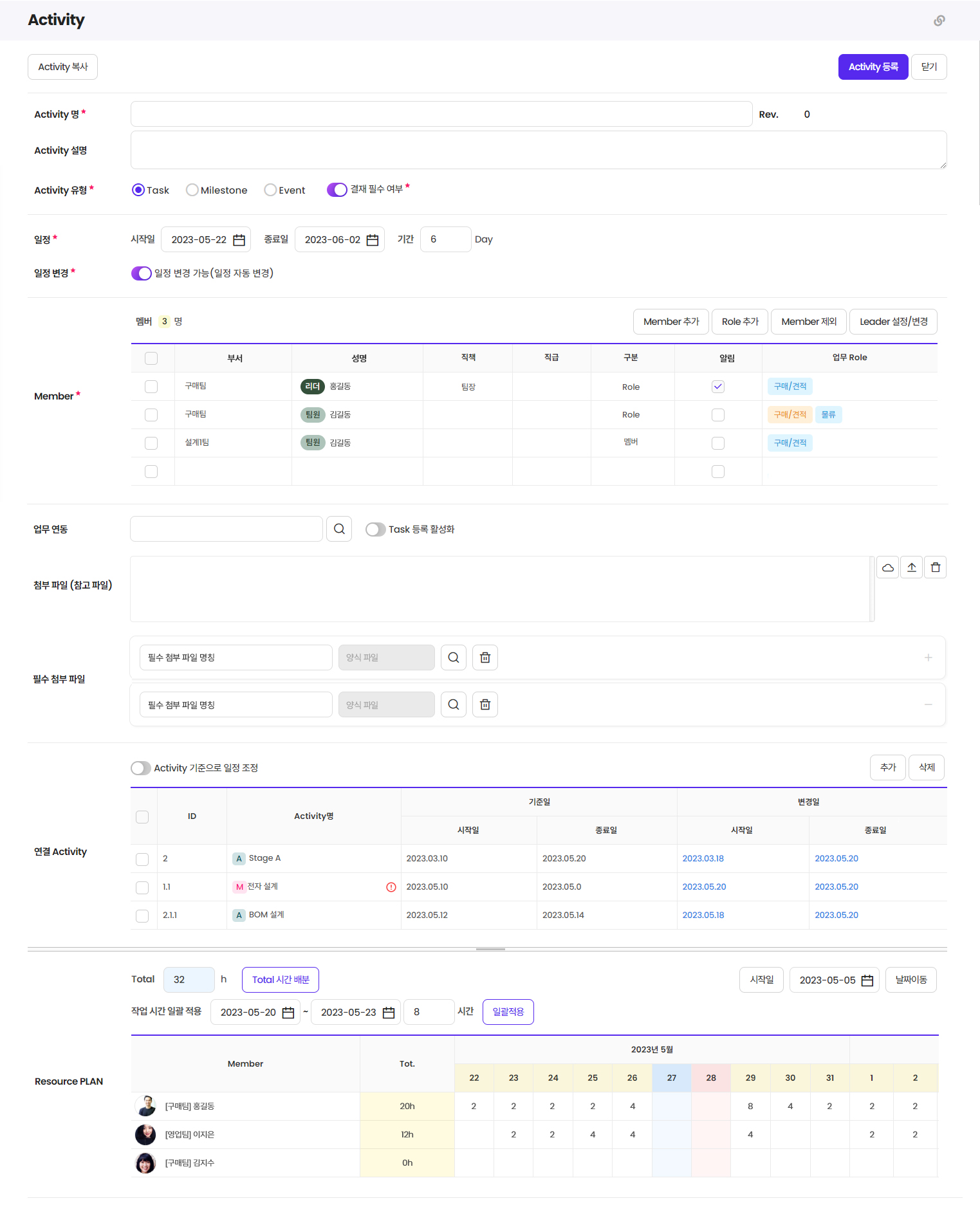Screen dimensions: 980x1214
Task: Remove the second required attachment row with minus
Action: tap(928, 705)
